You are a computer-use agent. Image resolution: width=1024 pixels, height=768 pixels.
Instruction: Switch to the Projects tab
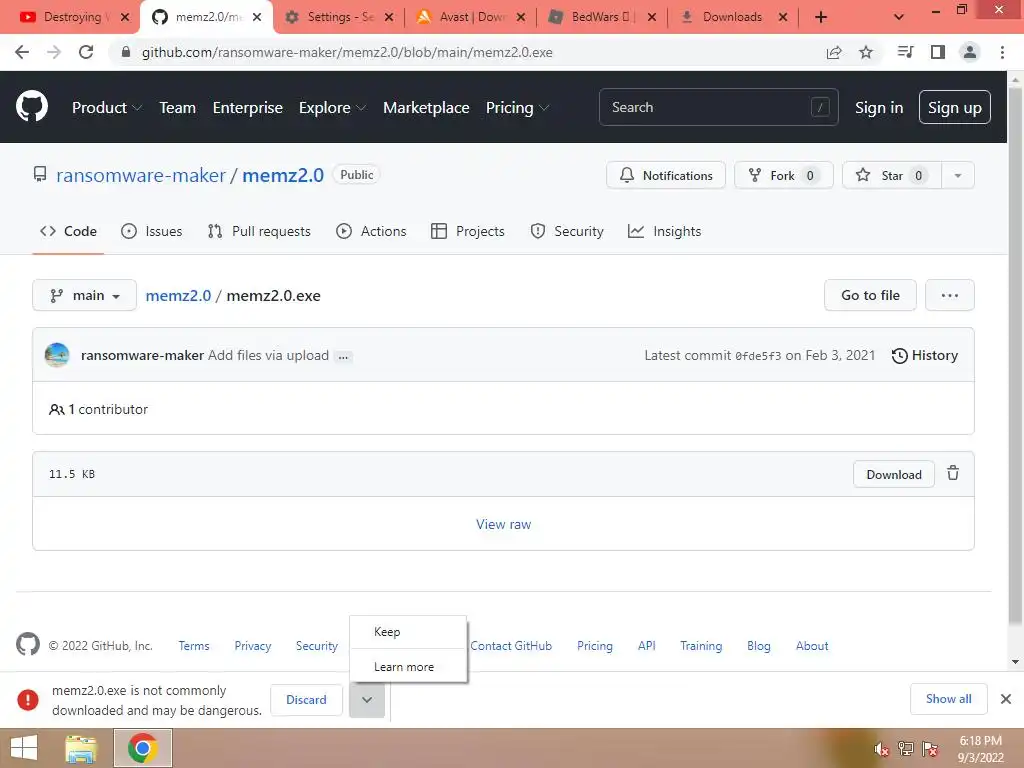tap(468, 231)
